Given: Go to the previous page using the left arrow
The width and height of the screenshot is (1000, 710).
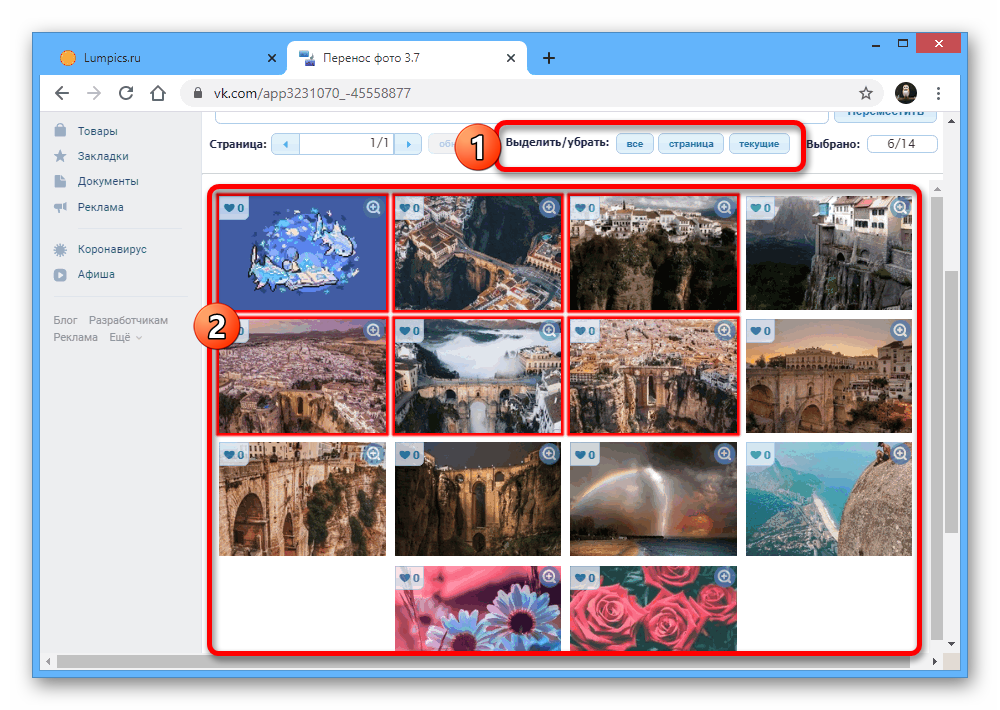Looking at the screenshot, I should (x=285, y=144).
